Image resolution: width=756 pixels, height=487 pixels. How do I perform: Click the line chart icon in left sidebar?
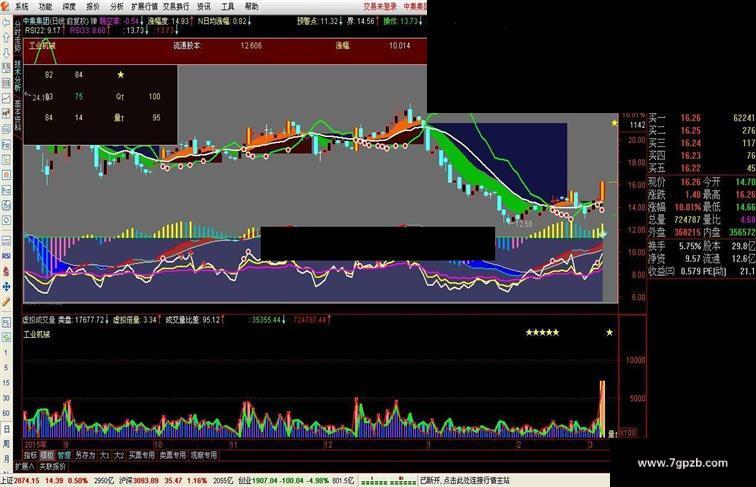tap(6, 98)
